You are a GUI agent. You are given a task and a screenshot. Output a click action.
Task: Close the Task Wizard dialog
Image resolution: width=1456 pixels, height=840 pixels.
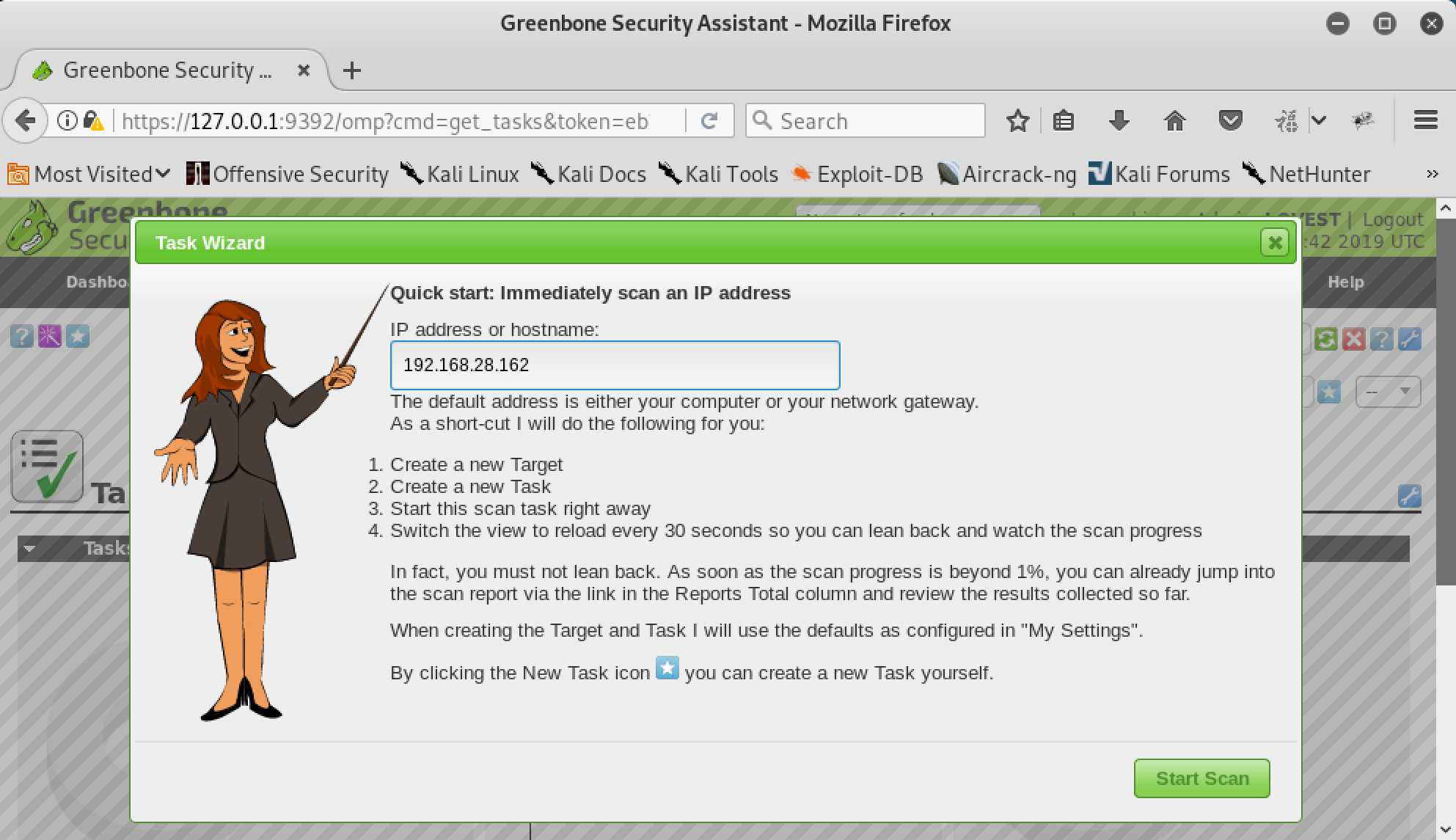pyautogui.click(x=1276, y=241)
